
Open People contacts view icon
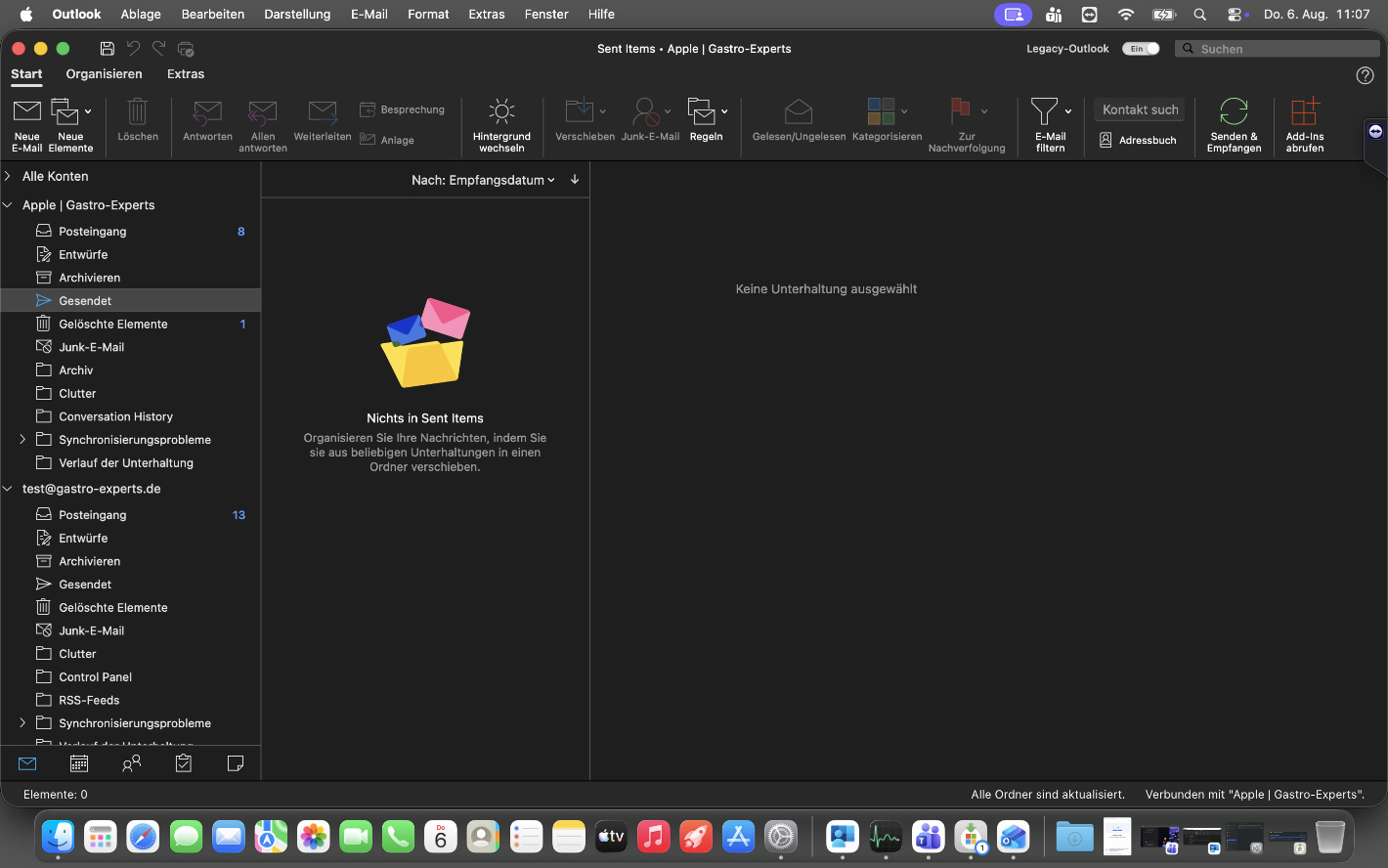pos(131,763)
